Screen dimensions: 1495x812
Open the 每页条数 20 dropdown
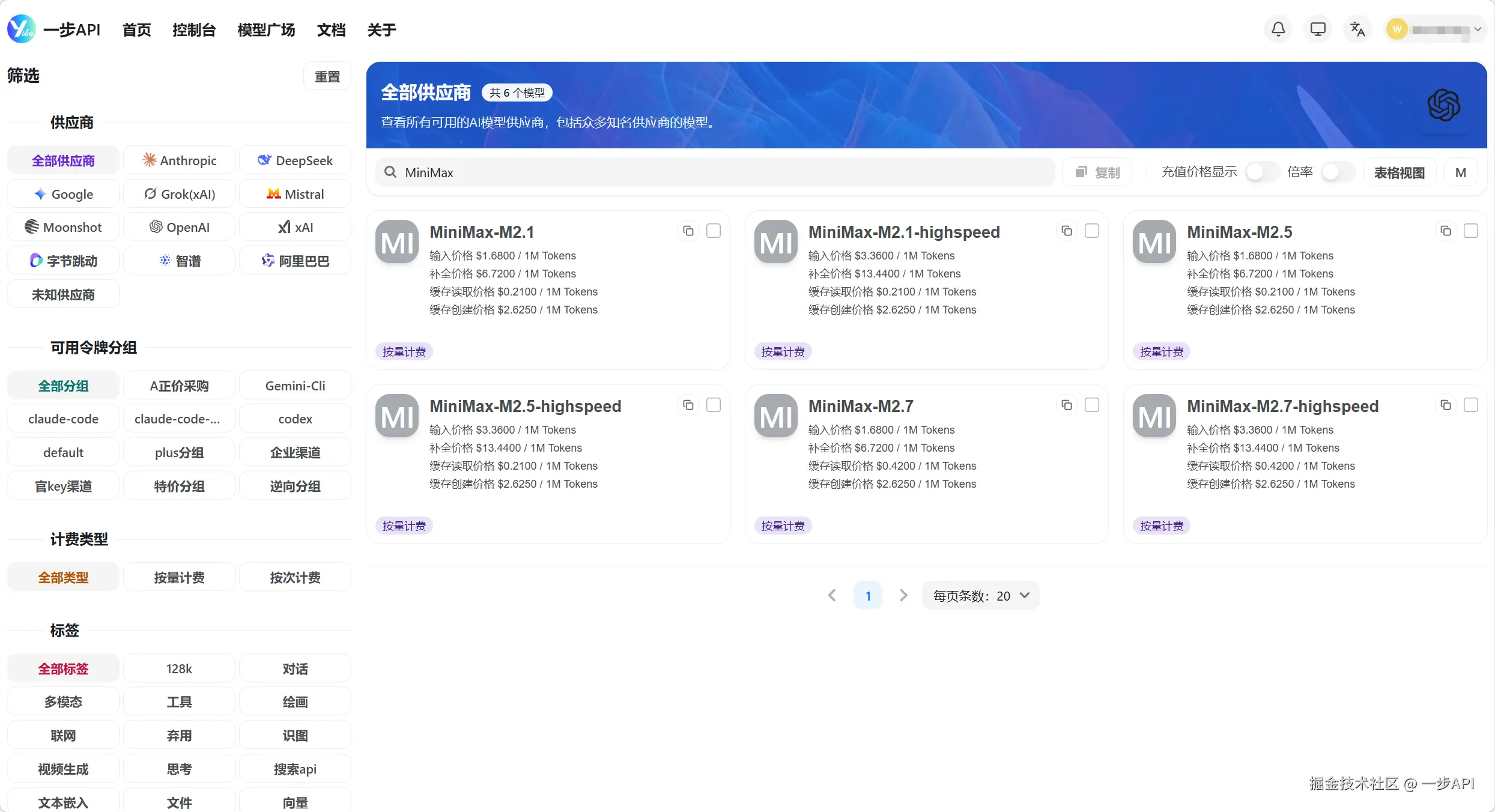tap(980, 596)
